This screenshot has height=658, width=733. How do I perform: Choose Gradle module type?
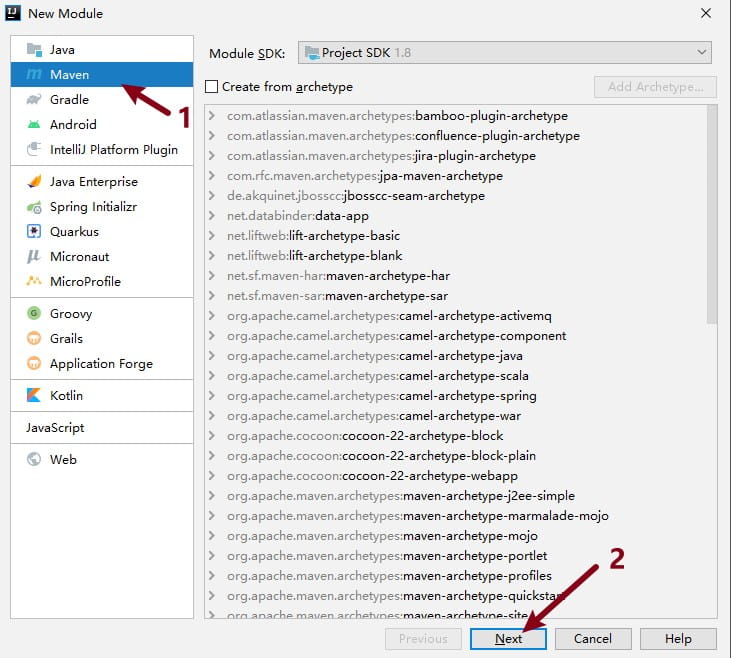click(x=102, y=100)
